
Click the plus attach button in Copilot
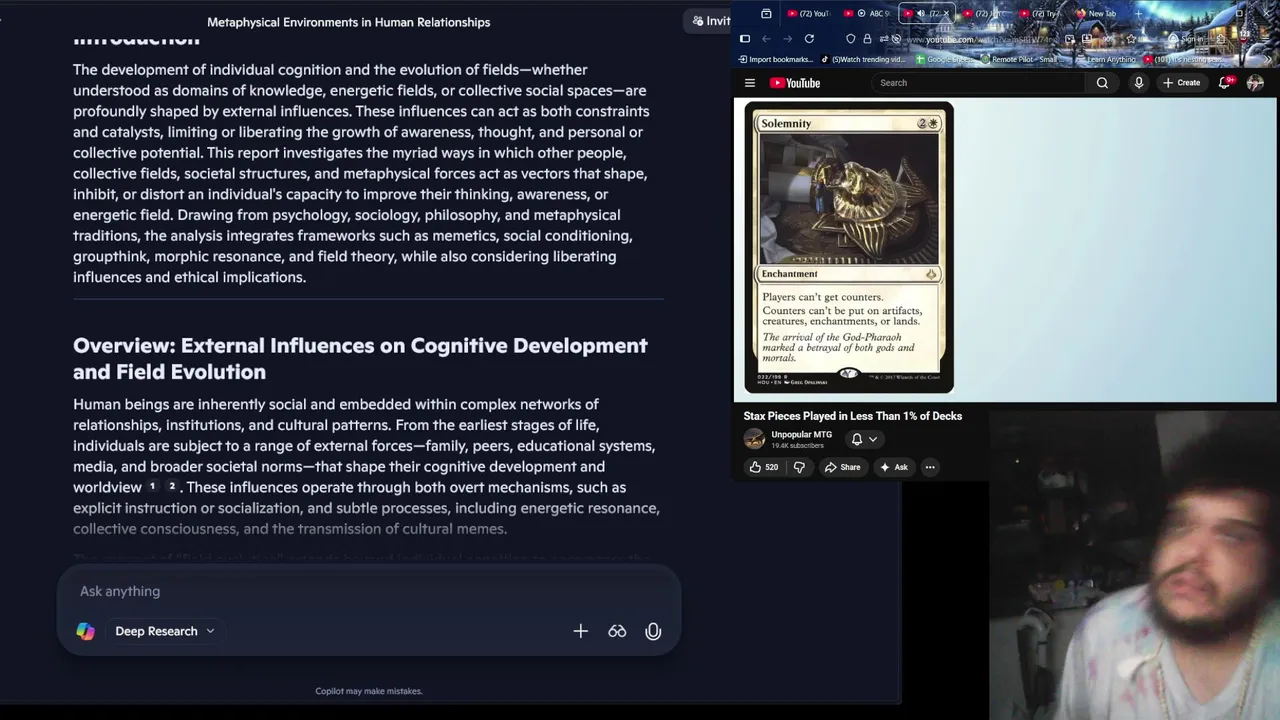(580, 631)
